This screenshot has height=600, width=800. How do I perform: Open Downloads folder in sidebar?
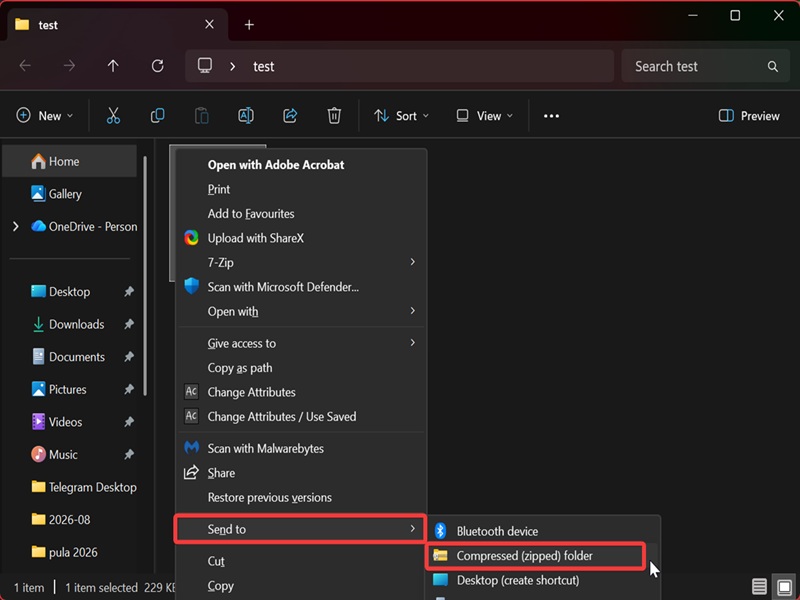coord(77,324)
